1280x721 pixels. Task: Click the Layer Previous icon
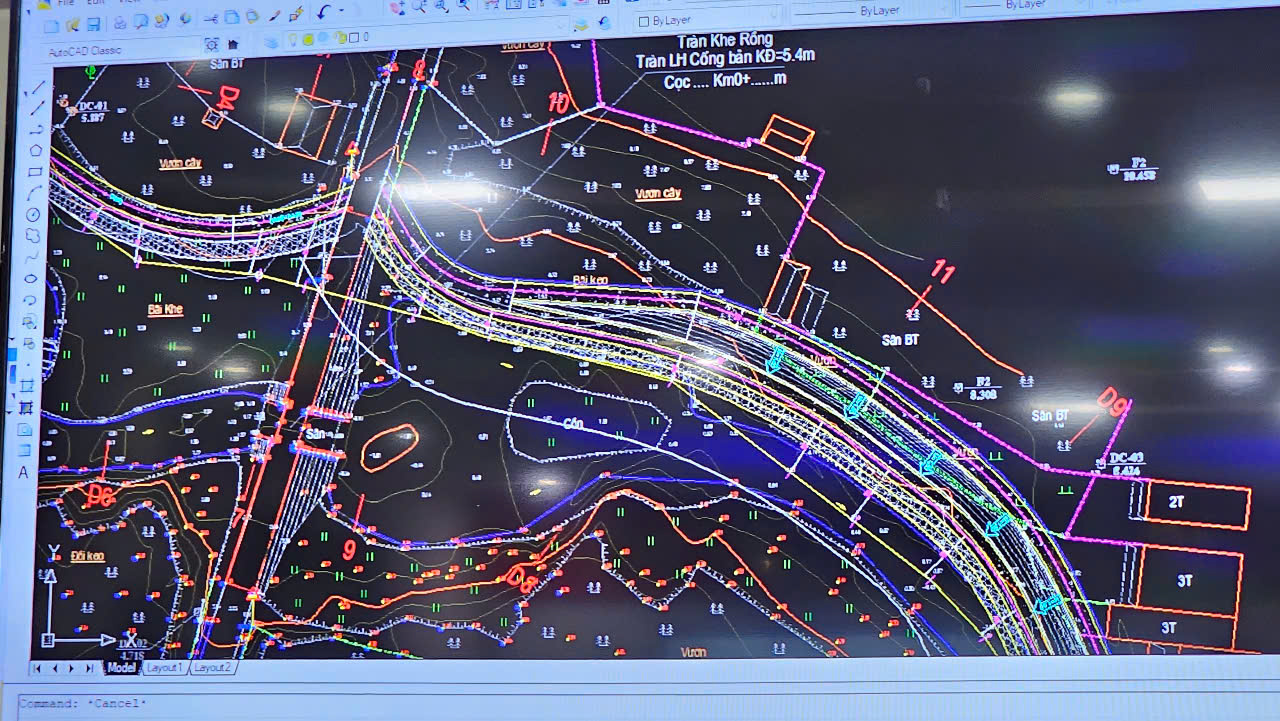(604, 21)
